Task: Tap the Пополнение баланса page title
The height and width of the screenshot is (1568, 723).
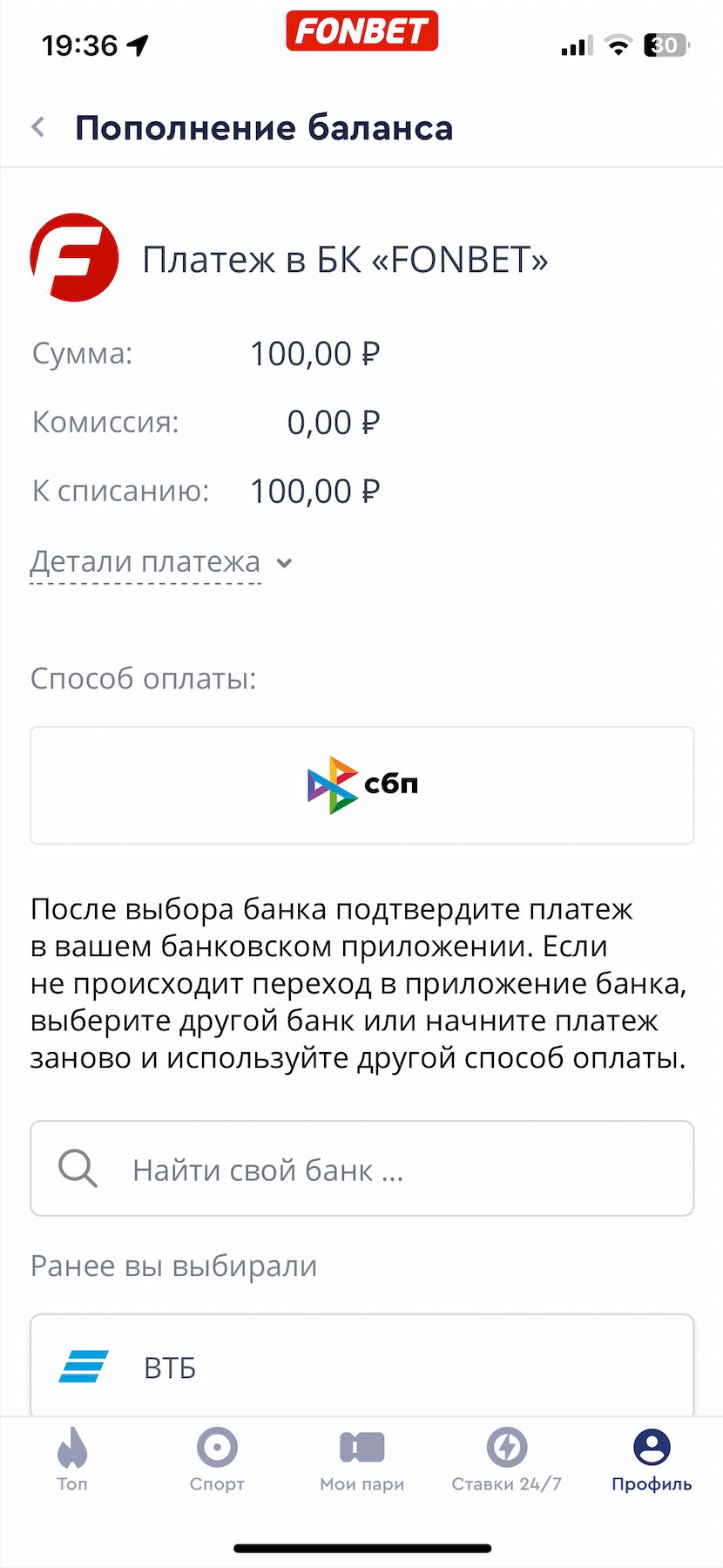Action: click(264, 128)
